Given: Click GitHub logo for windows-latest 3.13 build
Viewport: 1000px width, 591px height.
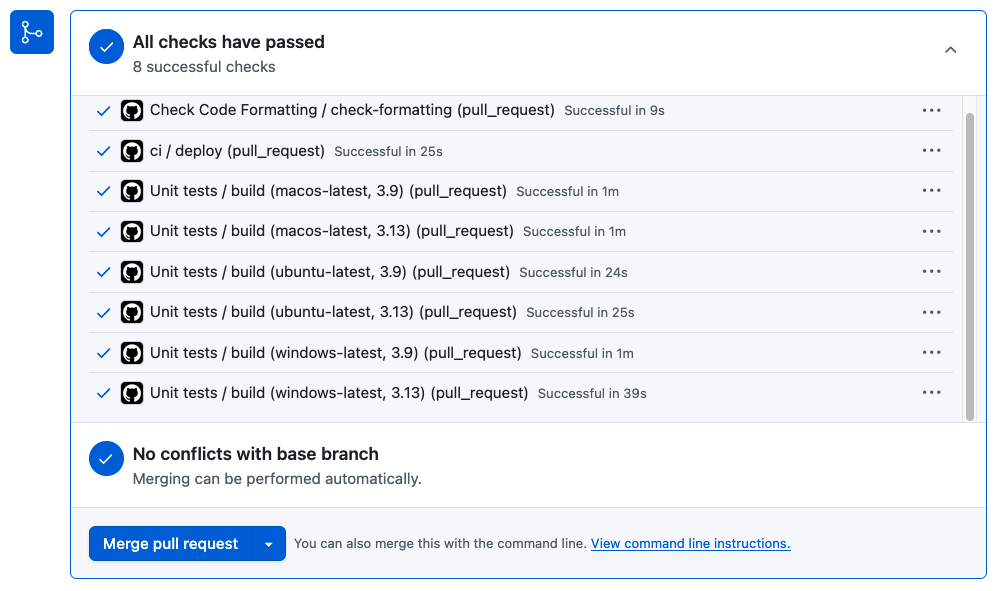Looking at the screenshot, I should [x=132, y=393].
